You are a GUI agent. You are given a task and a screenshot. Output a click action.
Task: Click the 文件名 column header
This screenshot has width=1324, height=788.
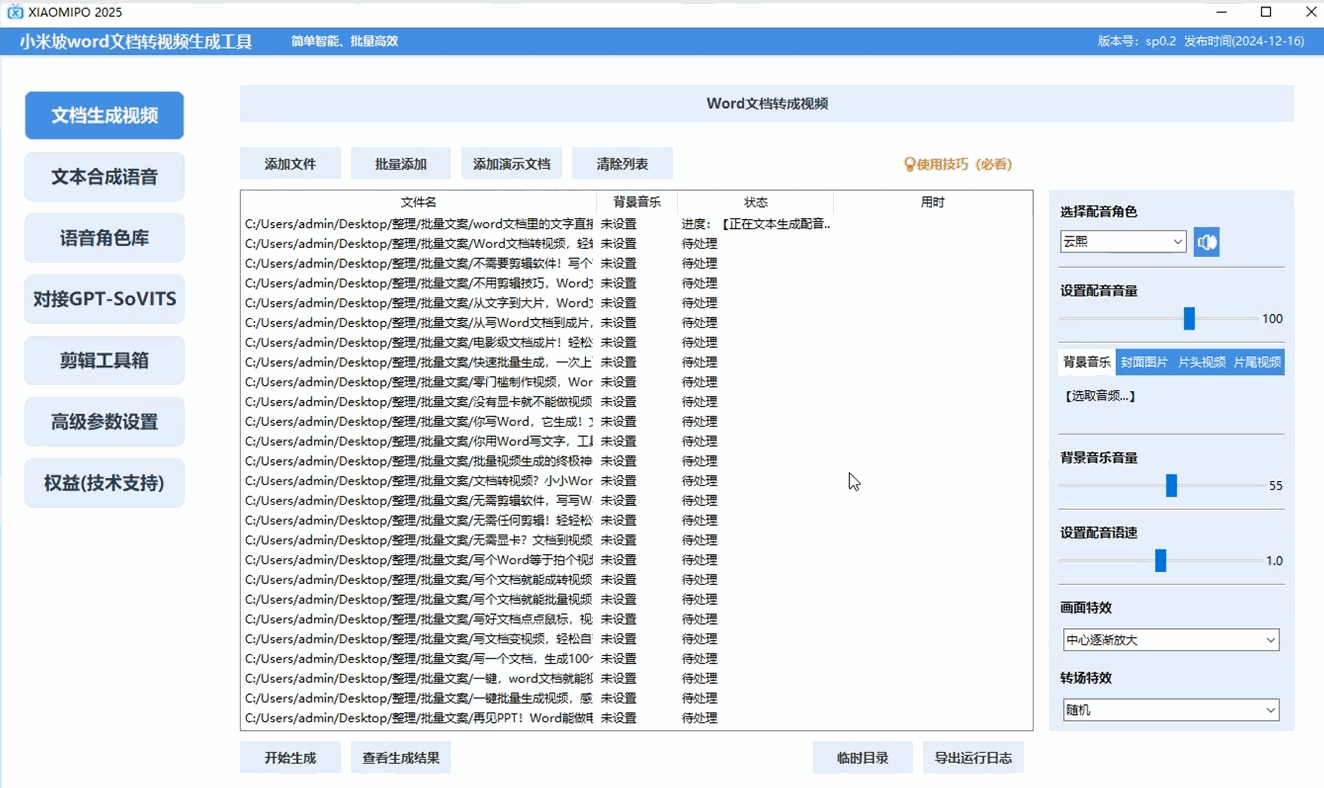[419, 202]
